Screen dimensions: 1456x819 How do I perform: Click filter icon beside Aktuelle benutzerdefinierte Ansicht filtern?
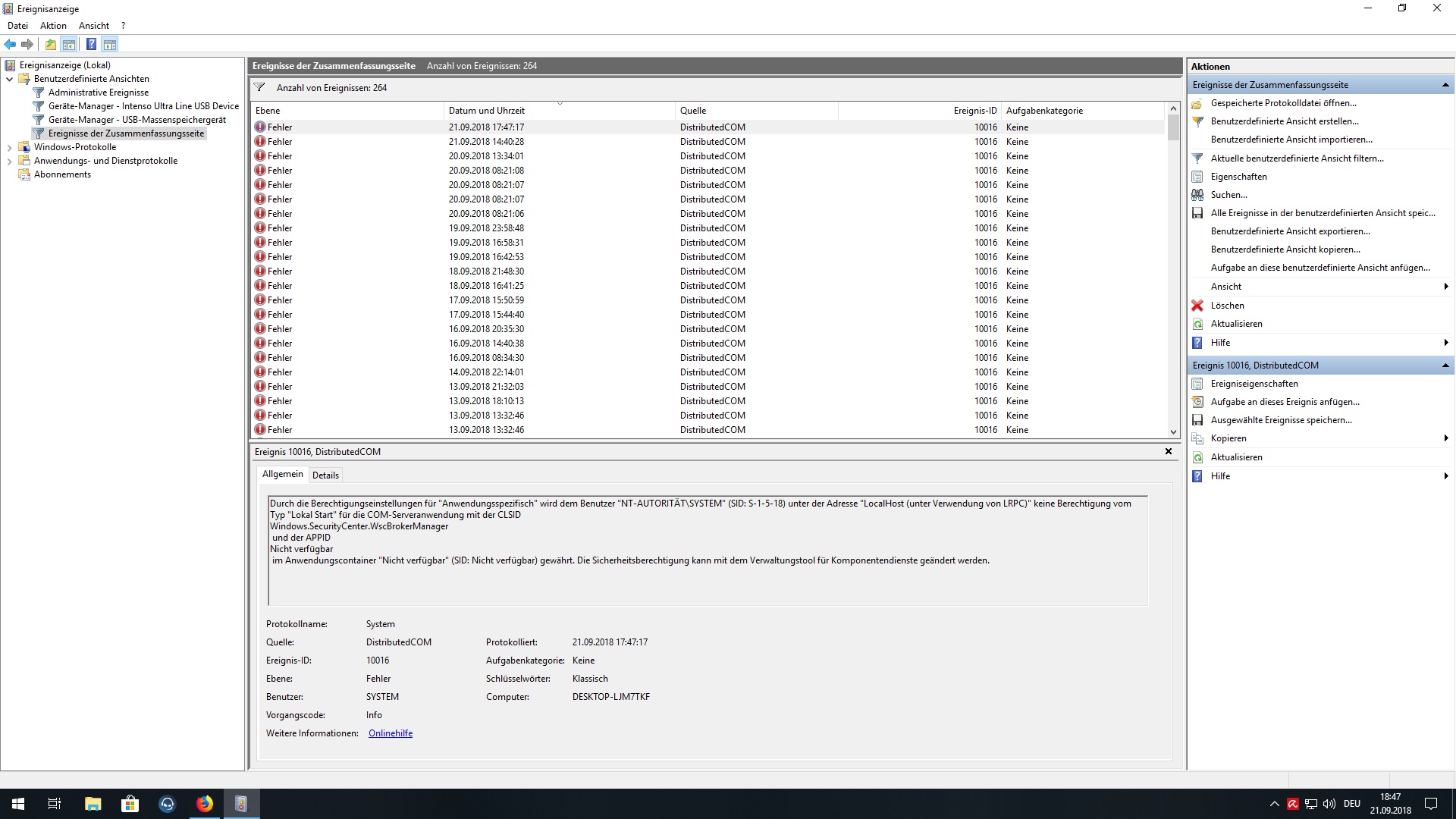click(1197, 158)
